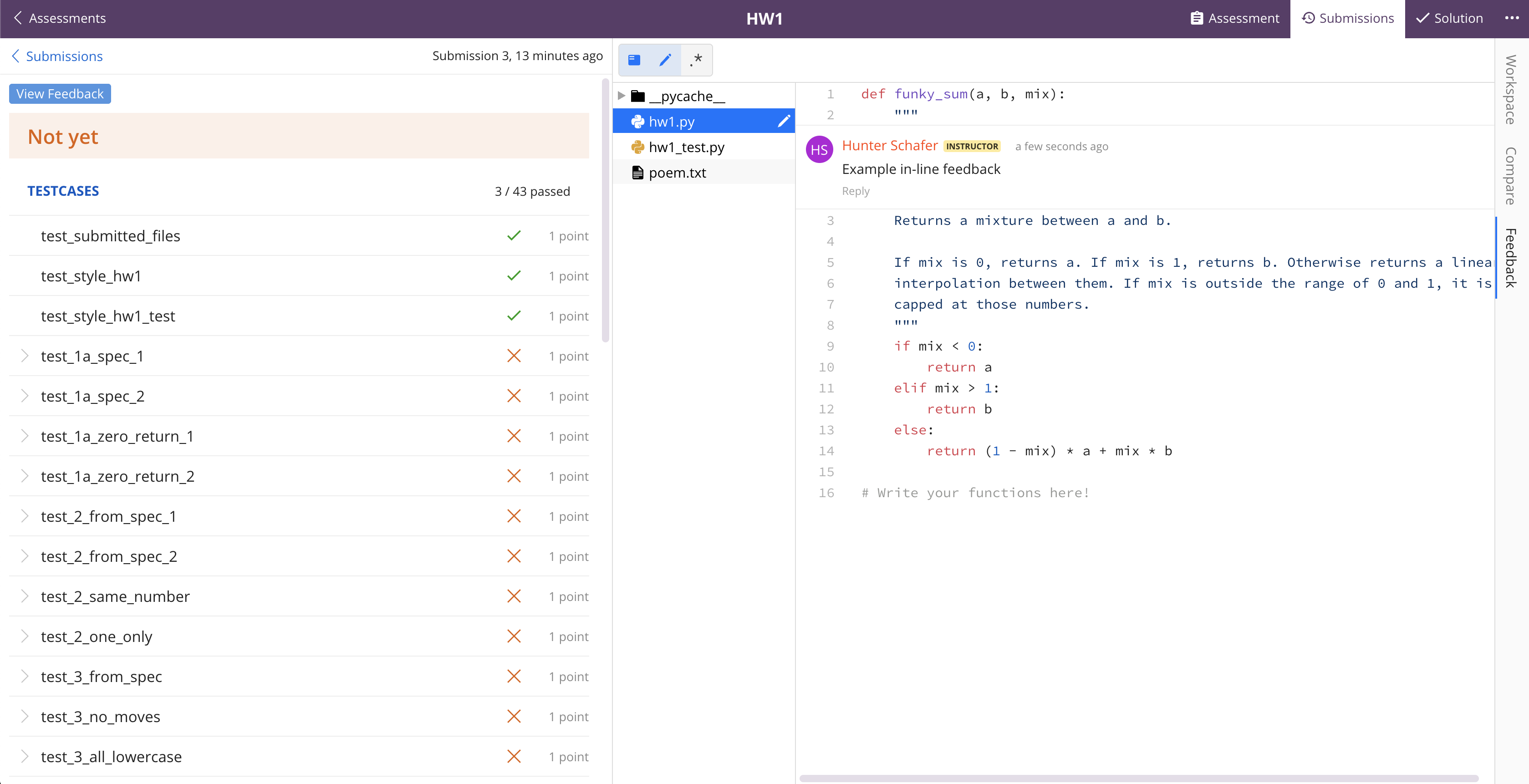Expand the __pycache__ folder triangle
1529x784 pixels.
tap(621, 96)
